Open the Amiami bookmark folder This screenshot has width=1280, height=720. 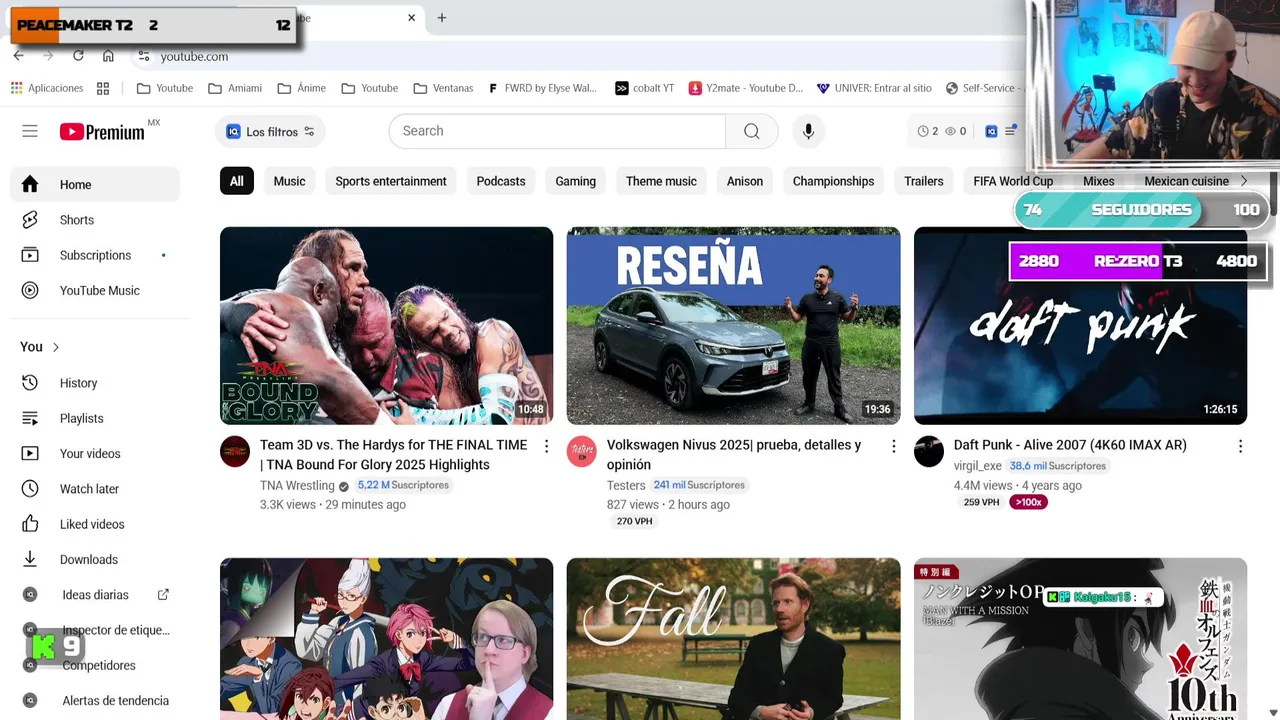pyautogui.click(x=235, y=88)
